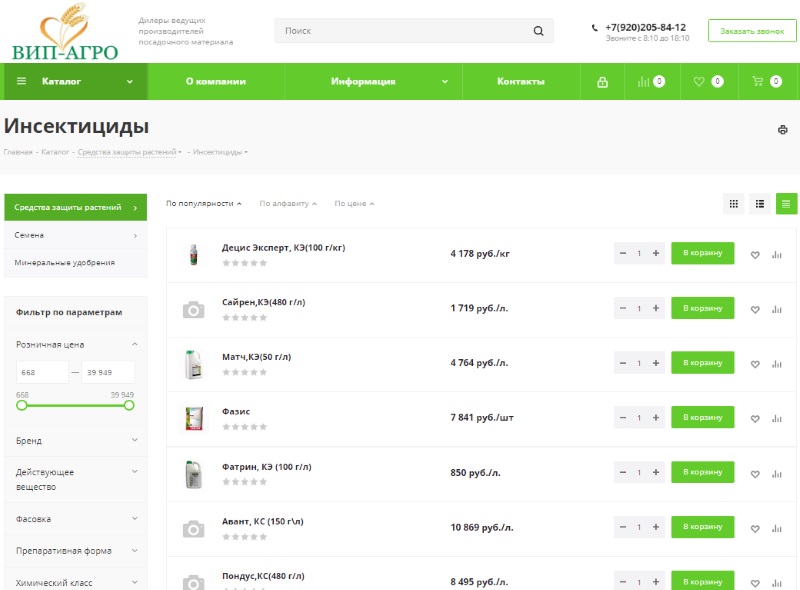Open the О компании menu item
This screenshot has height=590, width=800.
click(215, 82)
